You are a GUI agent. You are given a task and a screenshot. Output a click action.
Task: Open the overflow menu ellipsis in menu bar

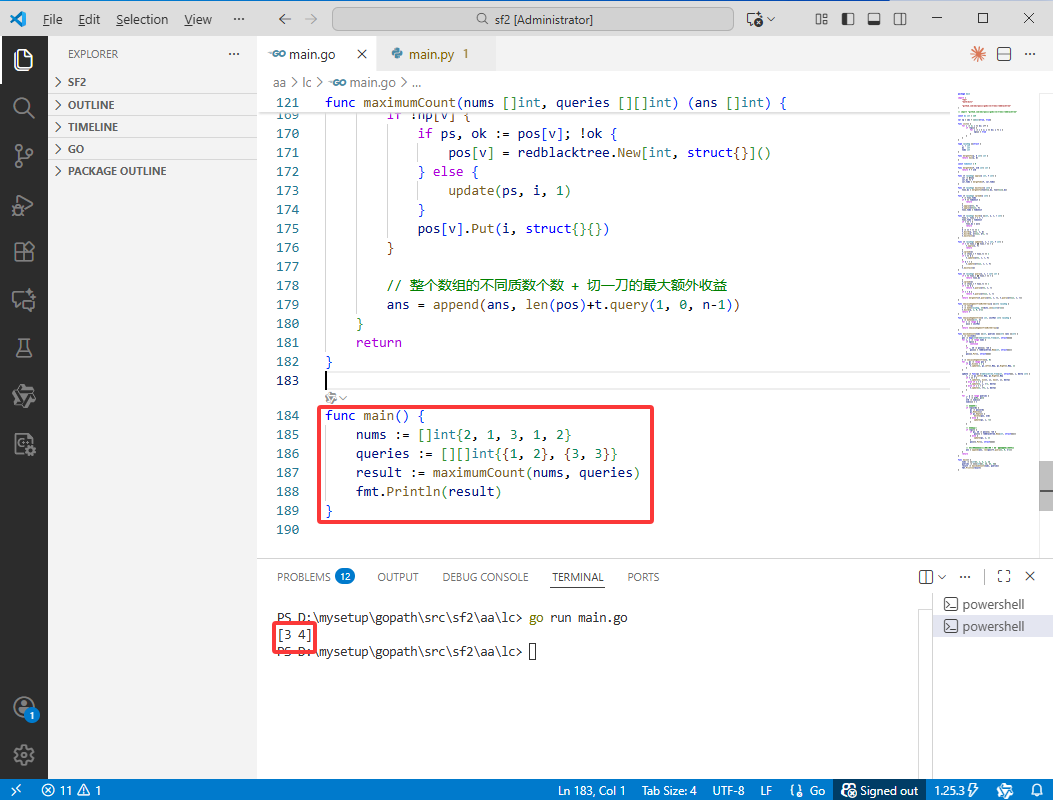pyautogui.click(x=238, y=19)
